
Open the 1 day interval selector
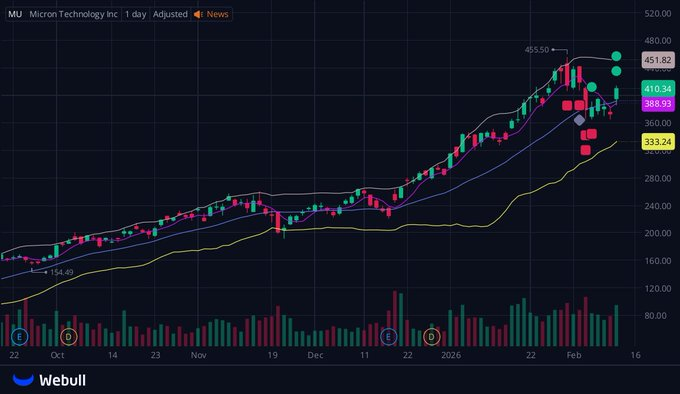(136, 14)
